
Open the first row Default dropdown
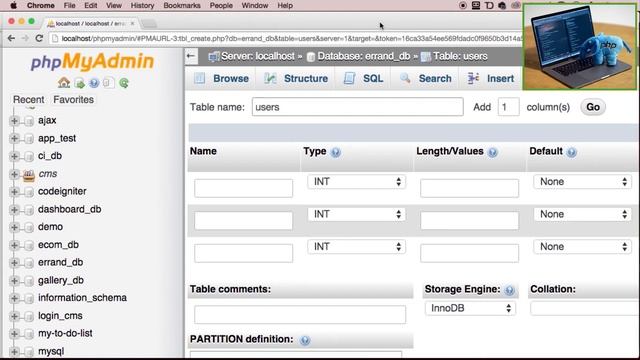(x=582, y=182)
